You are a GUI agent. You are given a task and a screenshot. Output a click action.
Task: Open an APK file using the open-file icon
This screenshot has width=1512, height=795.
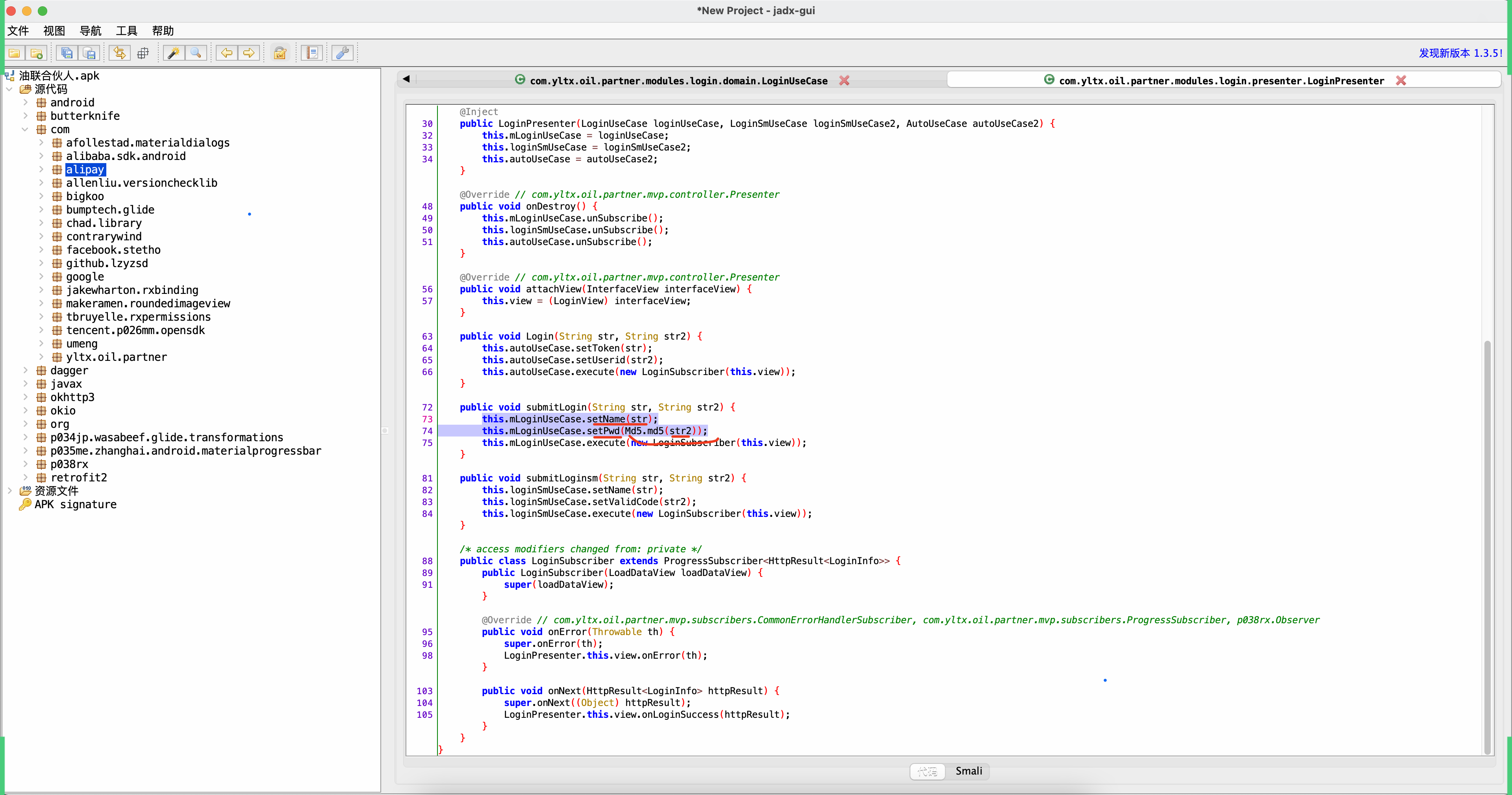[14, 53]
